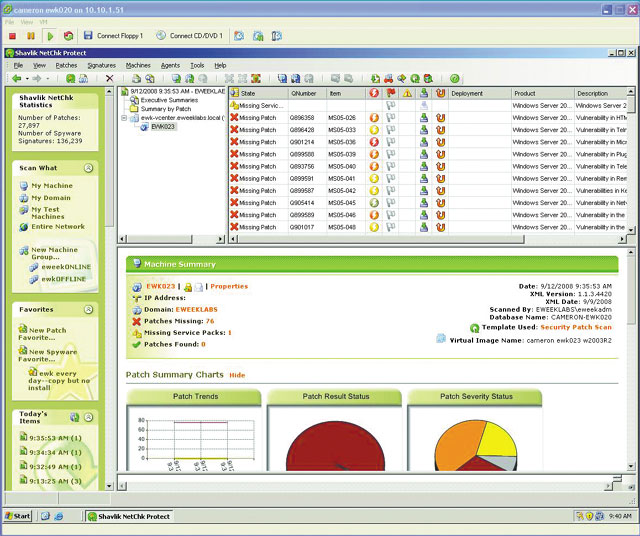Open the 9:35:53 AM scan item
The height and width of the screenshot is (536, 640).
[x=55, y=438]
